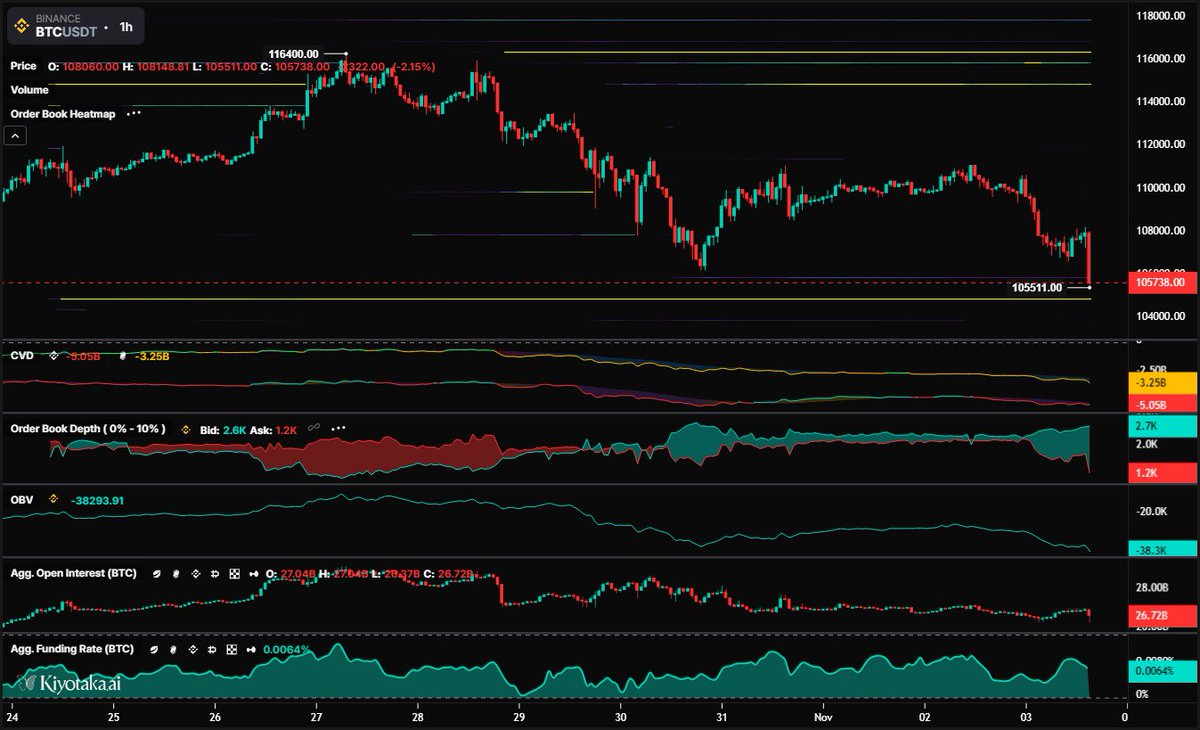Toggle visibility of the Volume overlay

pos(27,90)
